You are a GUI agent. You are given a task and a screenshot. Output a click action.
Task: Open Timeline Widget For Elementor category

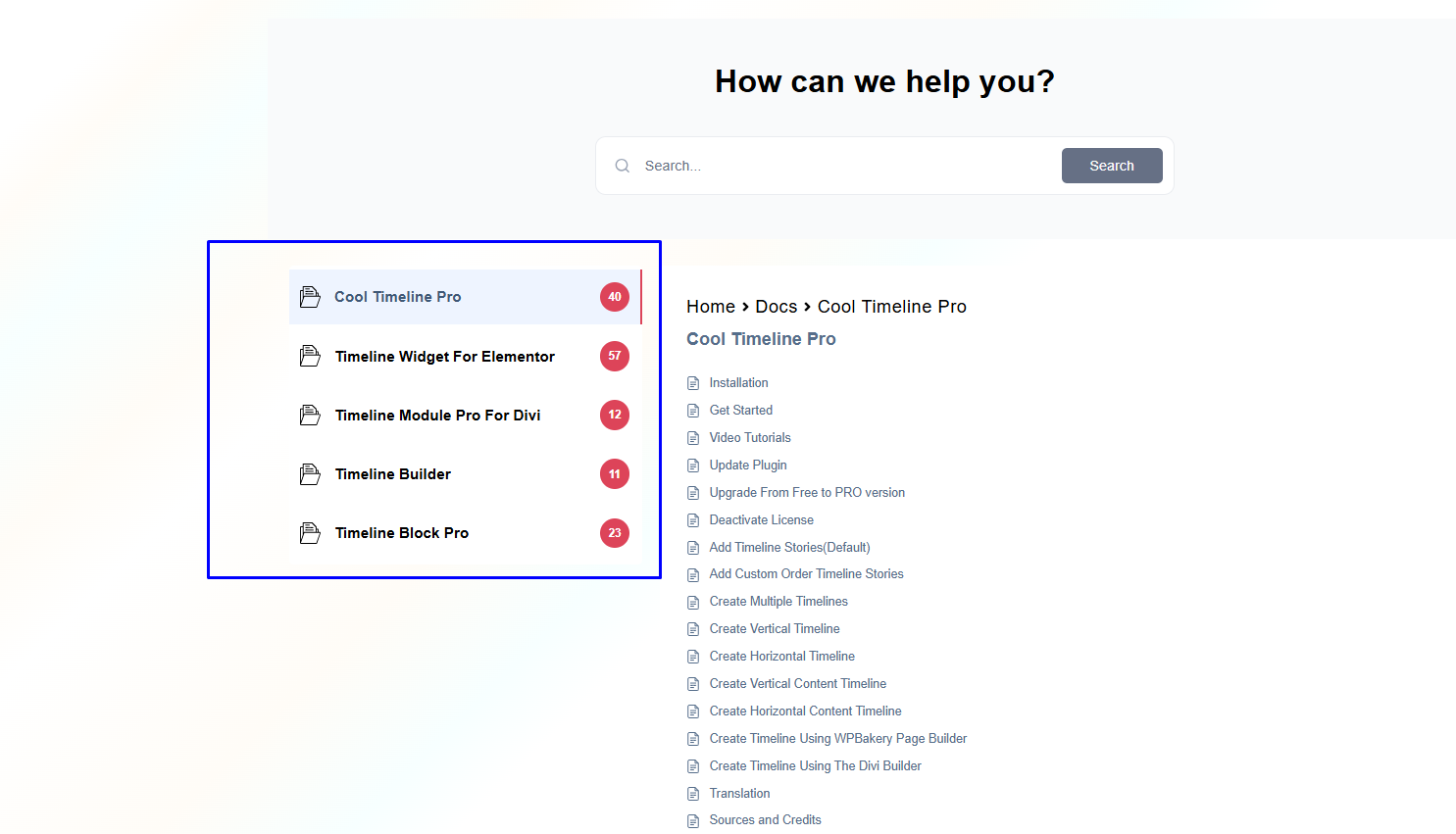click(466, 357)
